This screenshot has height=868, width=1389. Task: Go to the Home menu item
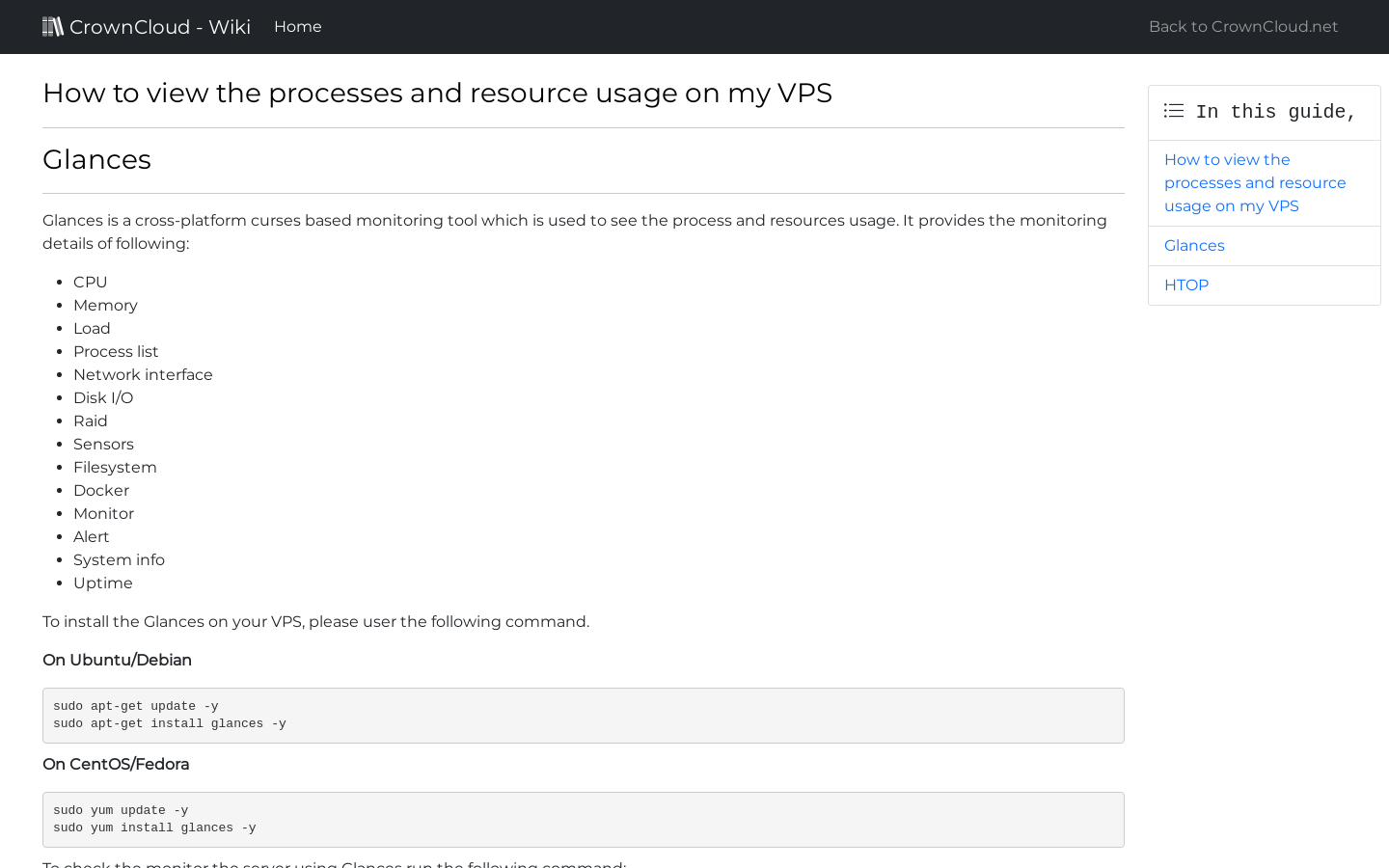click(x=297, y=27)
